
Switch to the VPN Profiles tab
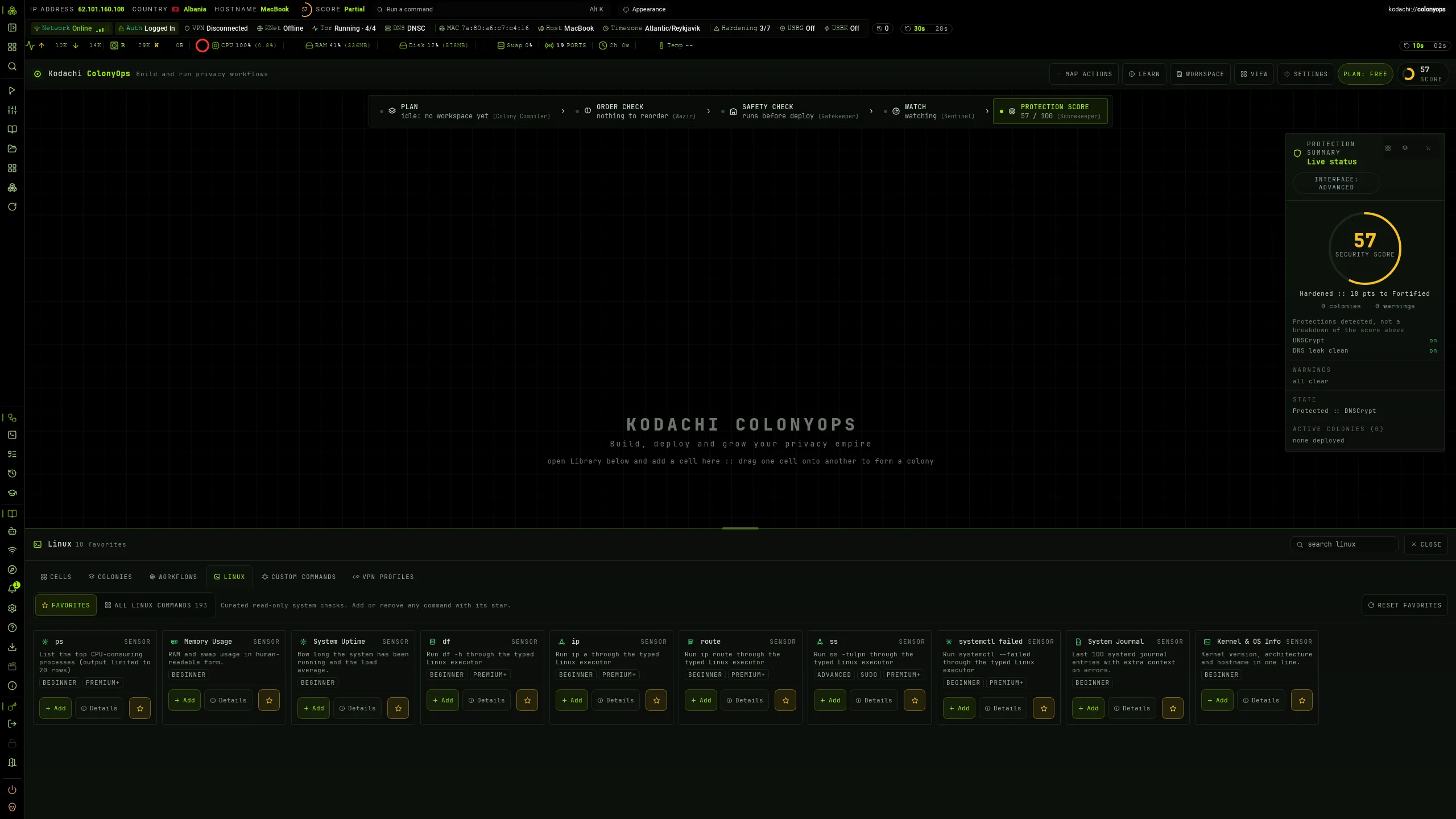(x=383, y=577)
